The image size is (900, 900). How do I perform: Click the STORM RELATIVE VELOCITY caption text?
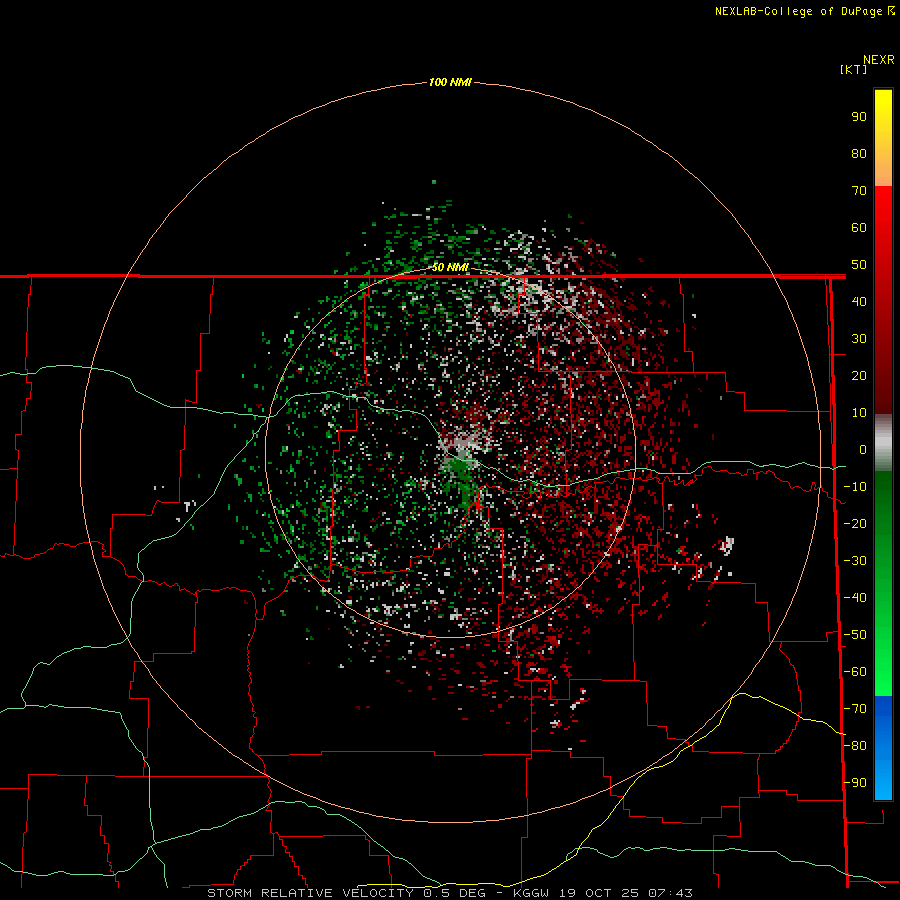[311, 893]
